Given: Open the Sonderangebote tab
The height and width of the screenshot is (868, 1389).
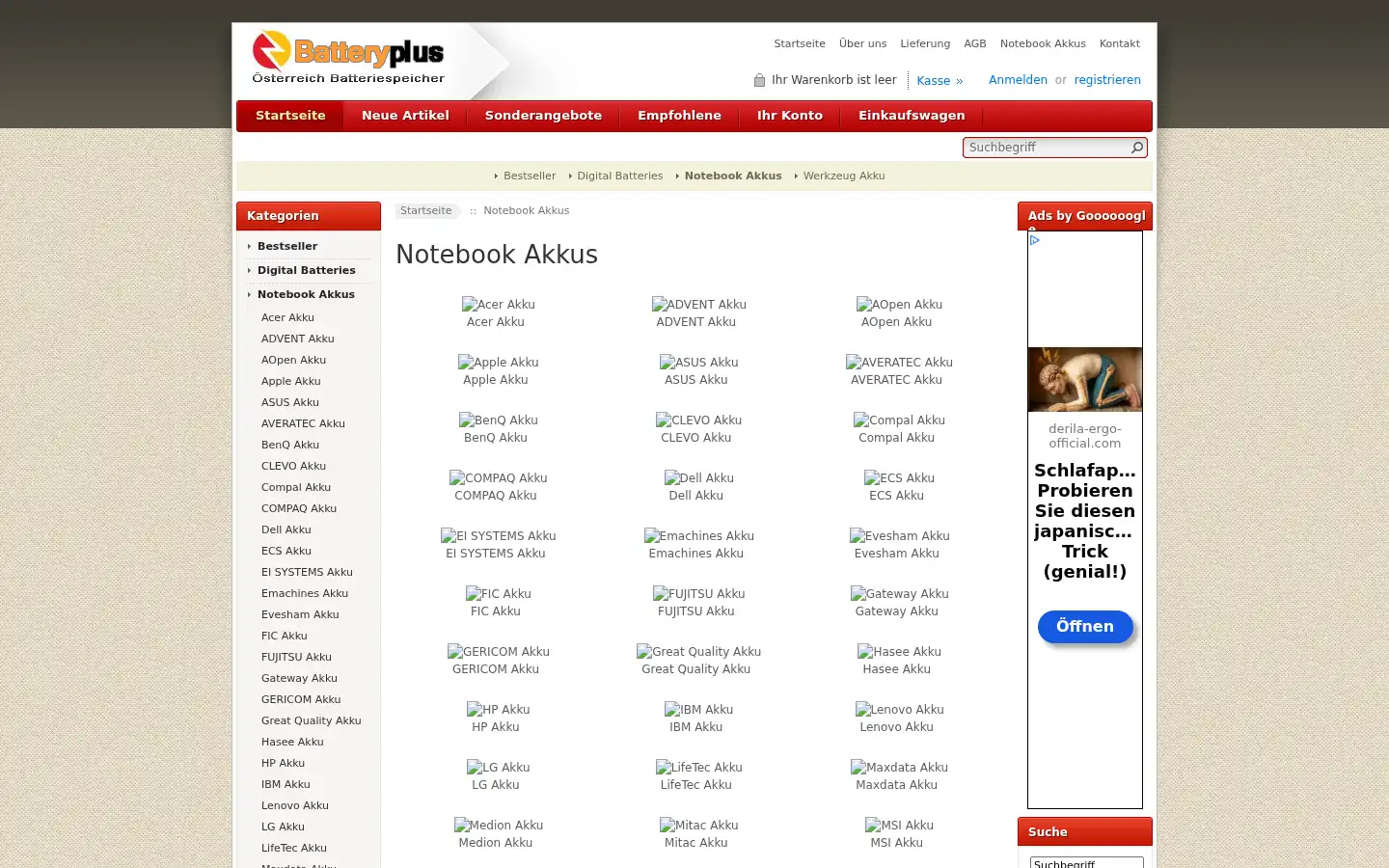Looking at the screenshot, I should (x=543, y=116).
